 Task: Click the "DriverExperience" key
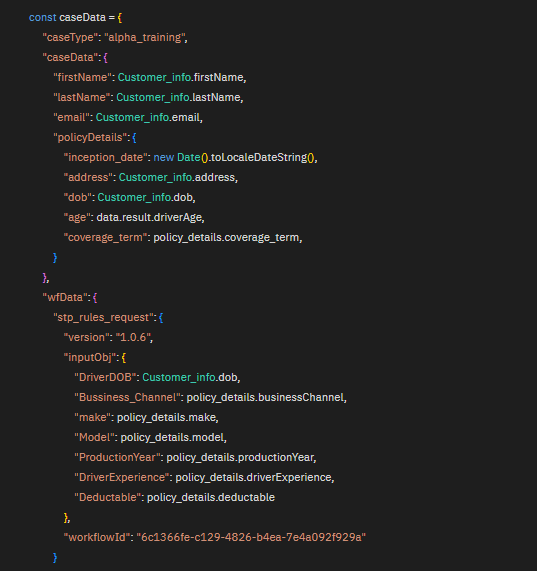coord(122,478)
